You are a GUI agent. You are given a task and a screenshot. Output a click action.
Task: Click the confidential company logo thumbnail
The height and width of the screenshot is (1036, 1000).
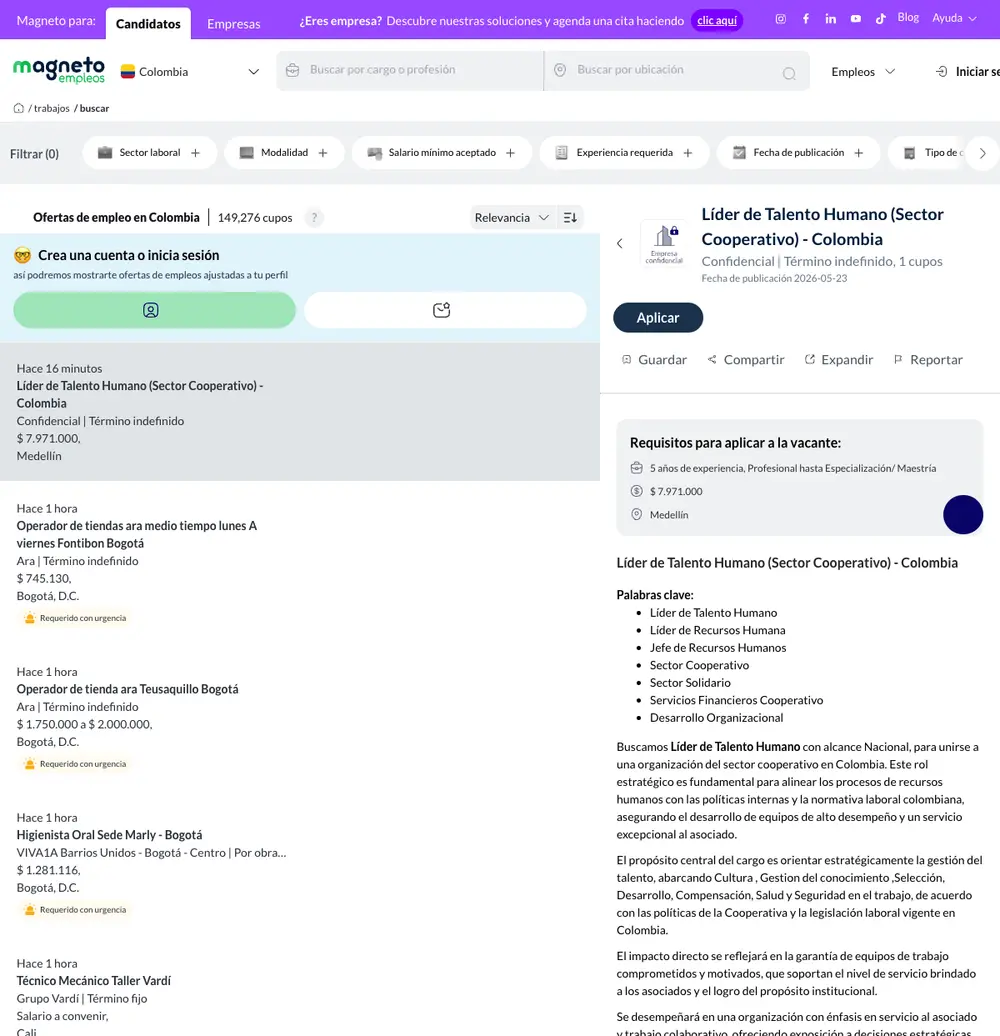coord(664,243)
